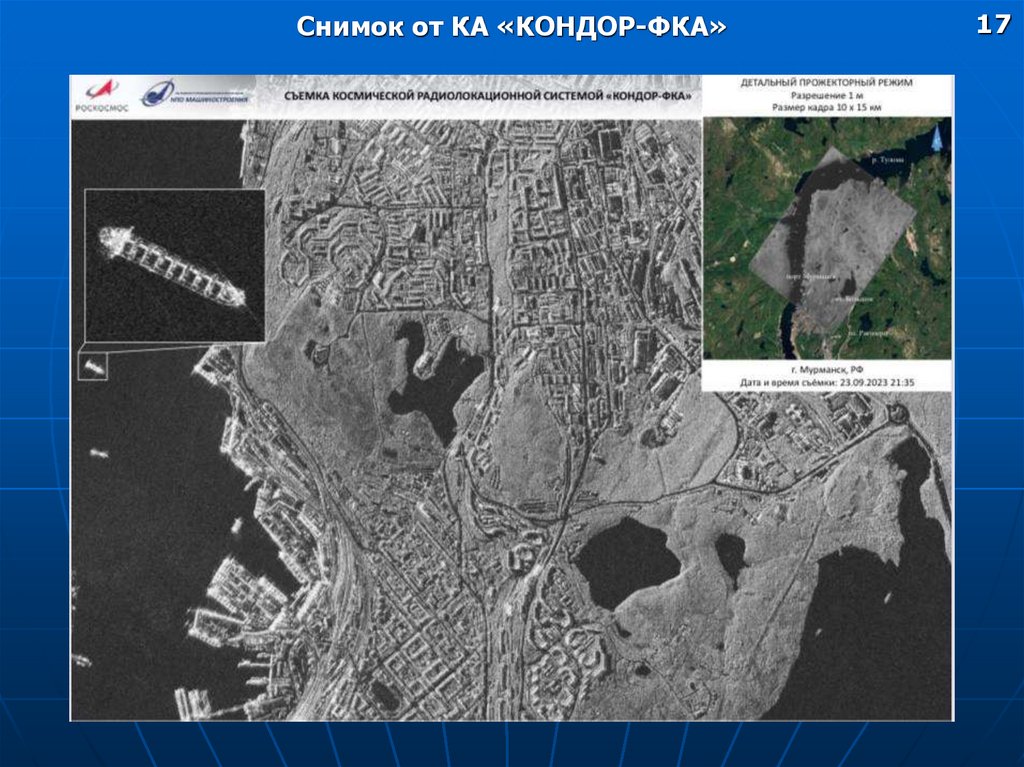Open the enlarged ship inset image

(x=174, y=265)
